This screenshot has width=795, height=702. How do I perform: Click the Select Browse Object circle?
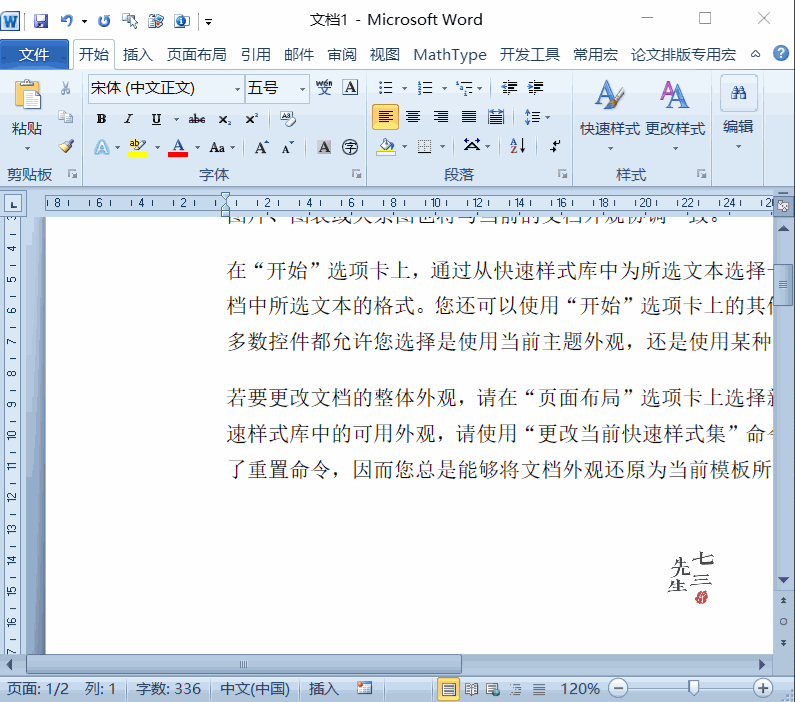(783, 621)
